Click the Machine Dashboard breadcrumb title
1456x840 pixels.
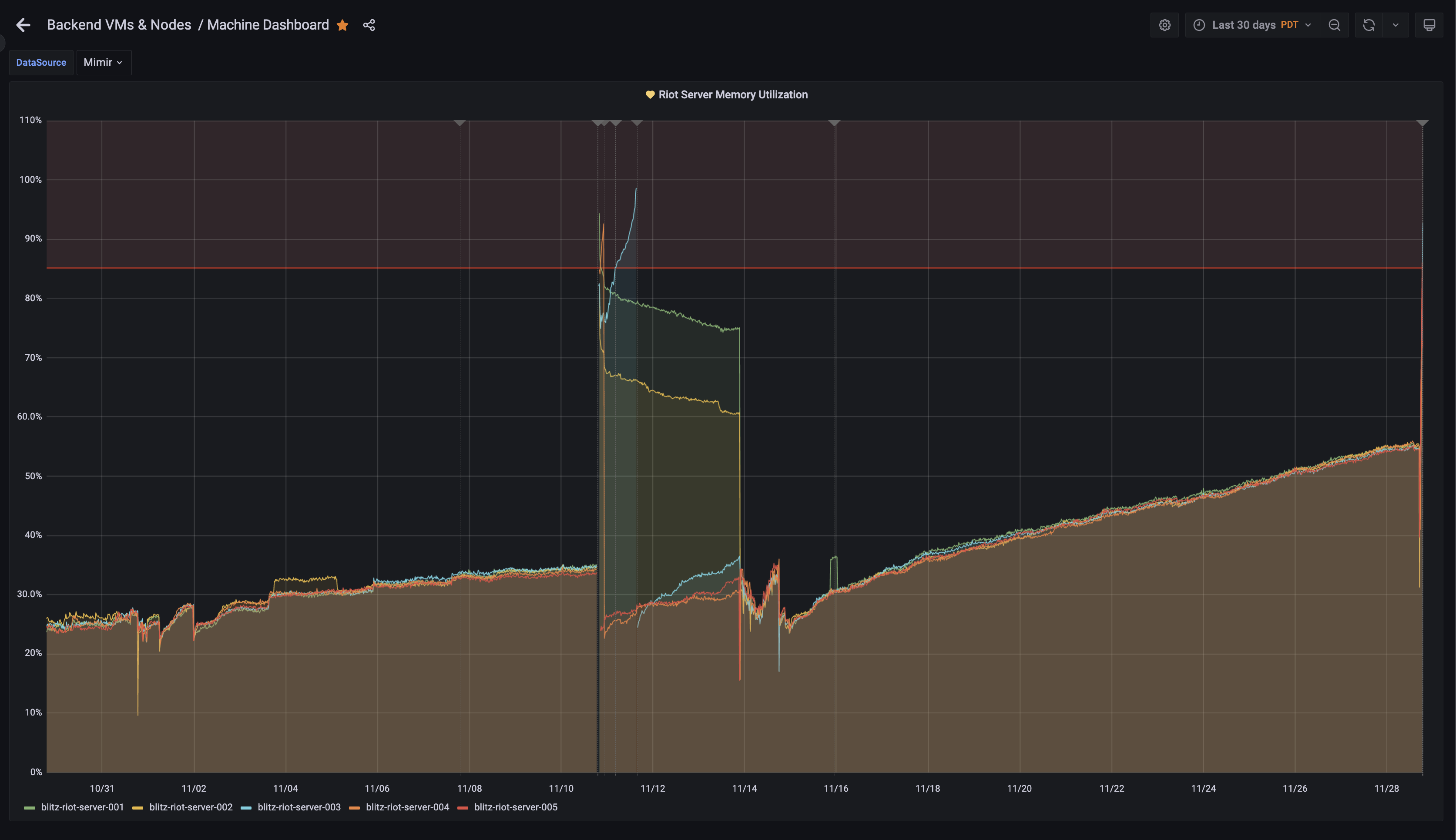point(268,25)
